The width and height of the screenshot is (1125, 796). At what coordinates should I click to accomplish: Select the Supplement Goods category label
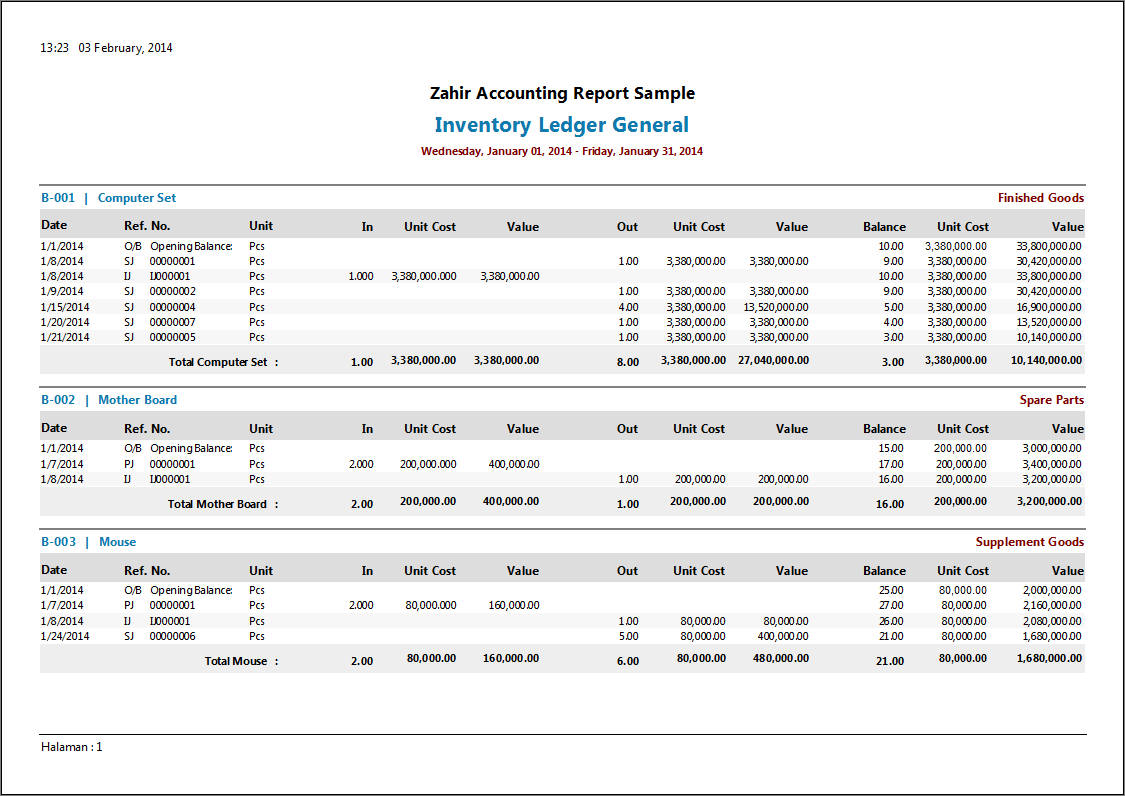point(1030,542)
